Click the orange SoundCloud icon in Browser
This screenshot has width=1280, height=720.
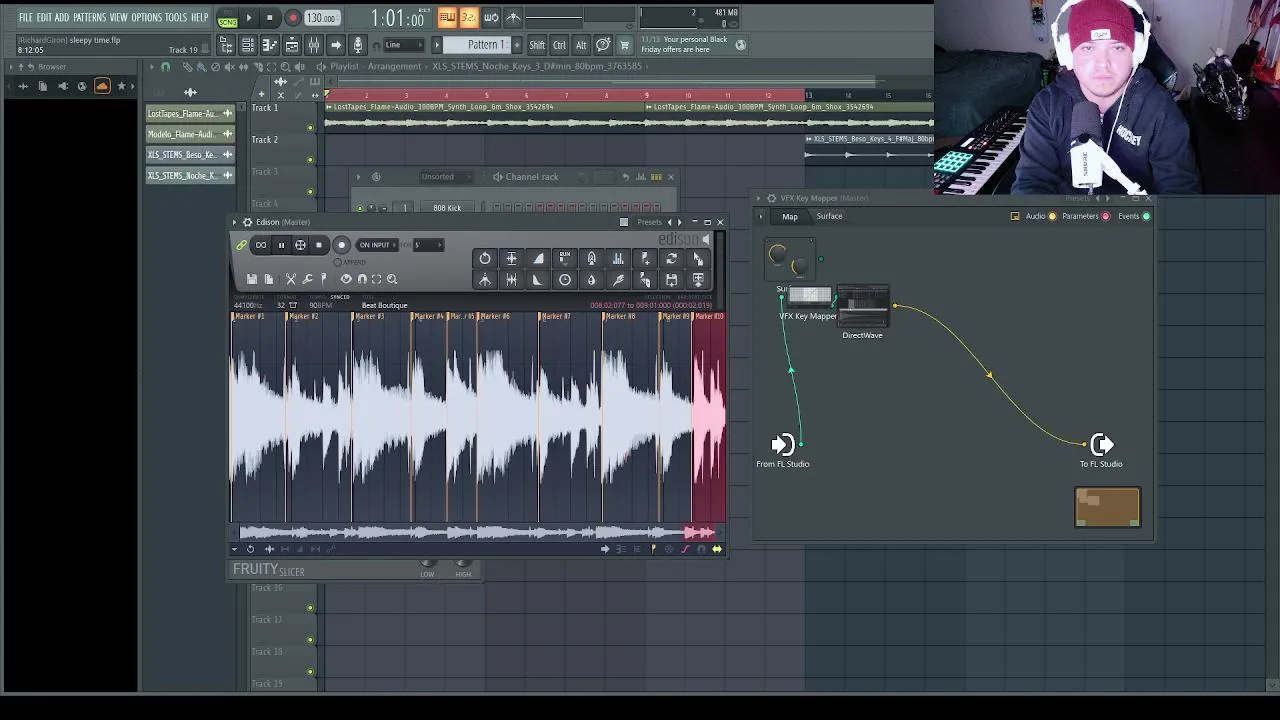click(x=101, y=86)
